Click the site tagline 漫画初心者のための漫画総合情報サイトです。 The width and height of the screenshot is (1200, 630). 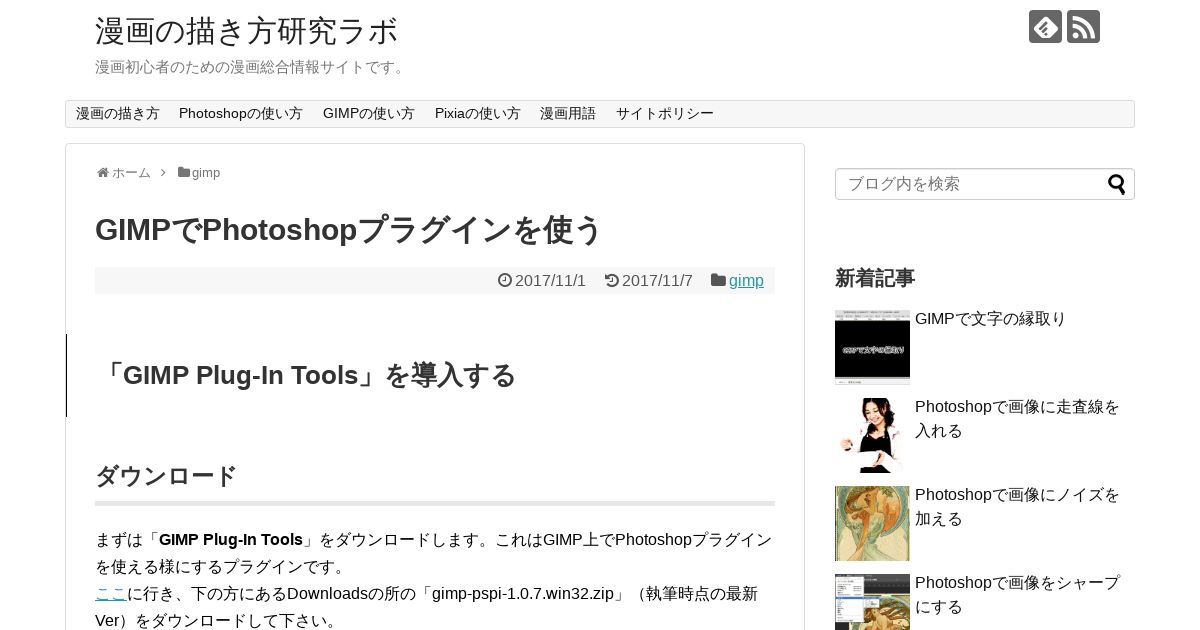pyautogui.click(x=252, y=67)
